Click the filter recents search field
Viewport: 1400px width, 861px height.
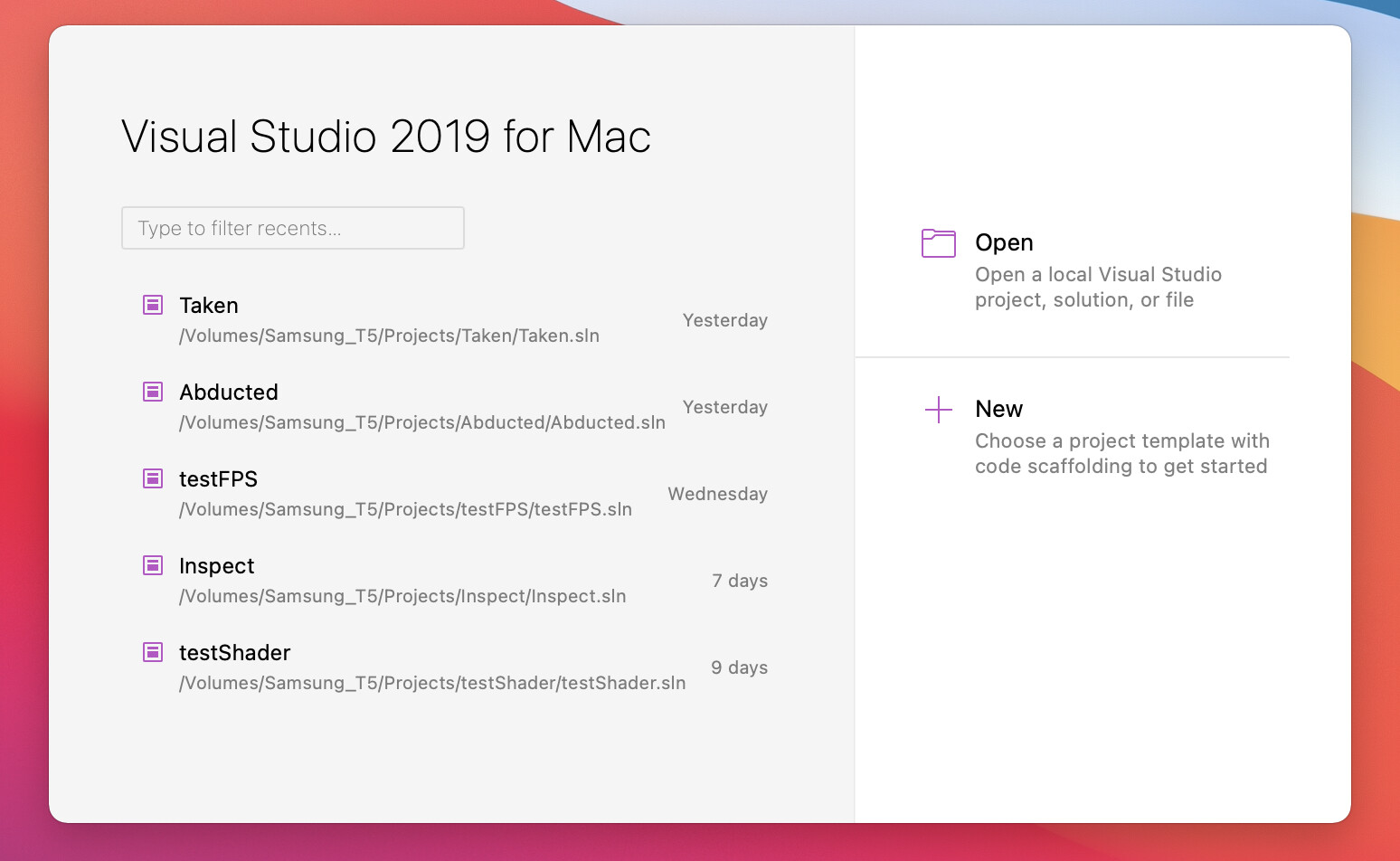point(293,228)
